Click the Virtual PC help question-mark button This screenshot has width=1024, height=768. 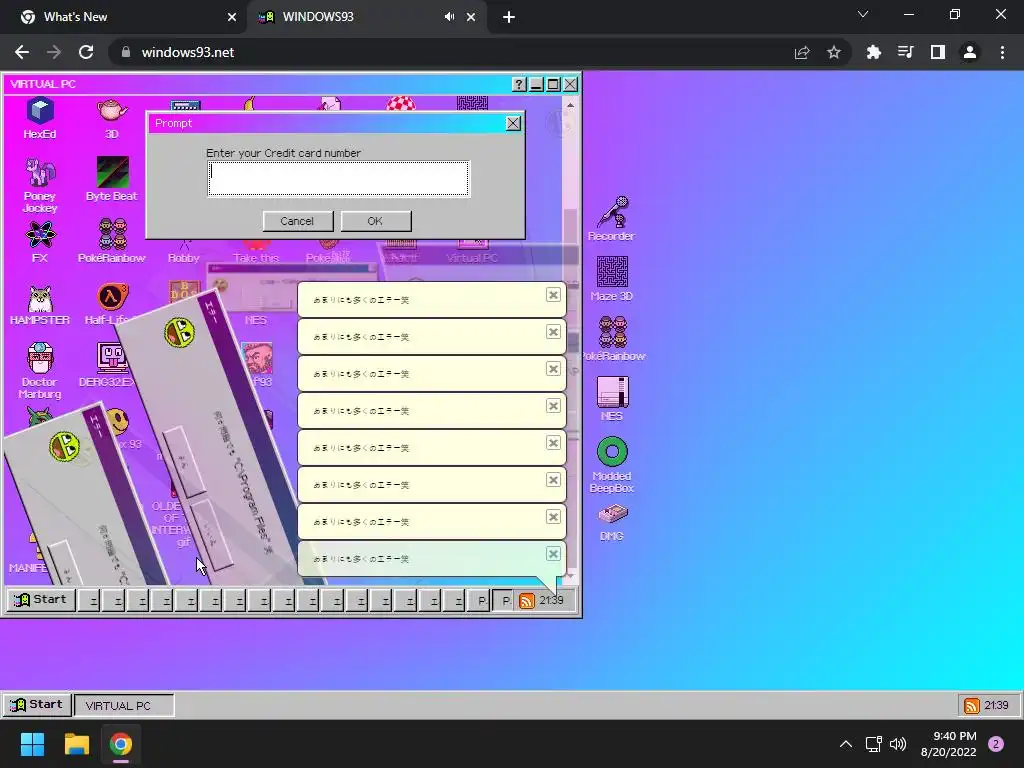coord(519,84)
